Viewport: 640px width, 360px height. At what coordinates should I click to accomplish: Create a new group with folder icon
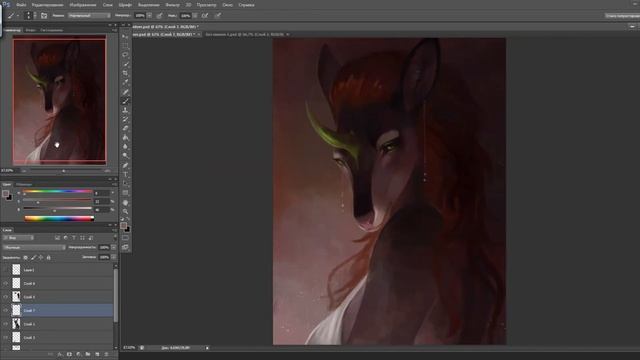(88, 354)
